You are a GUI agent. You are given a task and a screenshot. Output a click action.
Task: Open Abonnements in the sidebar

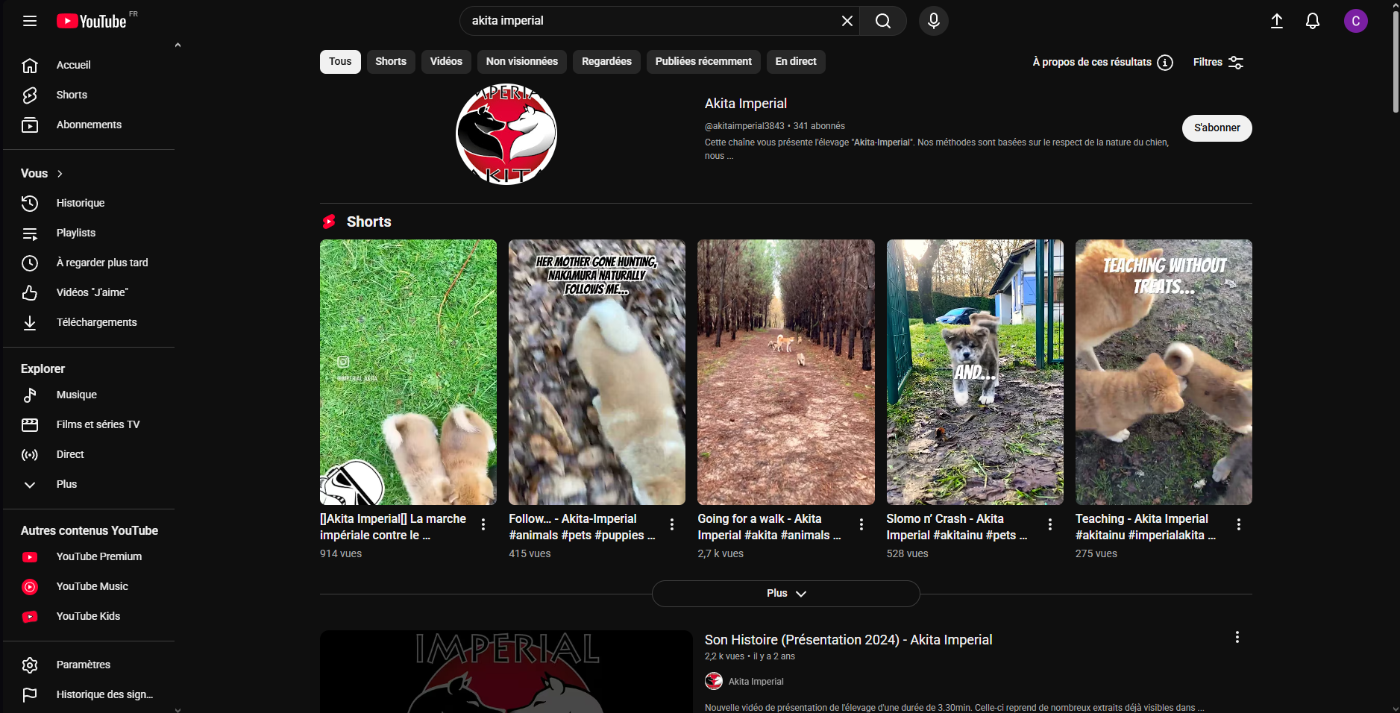(89, 125)
